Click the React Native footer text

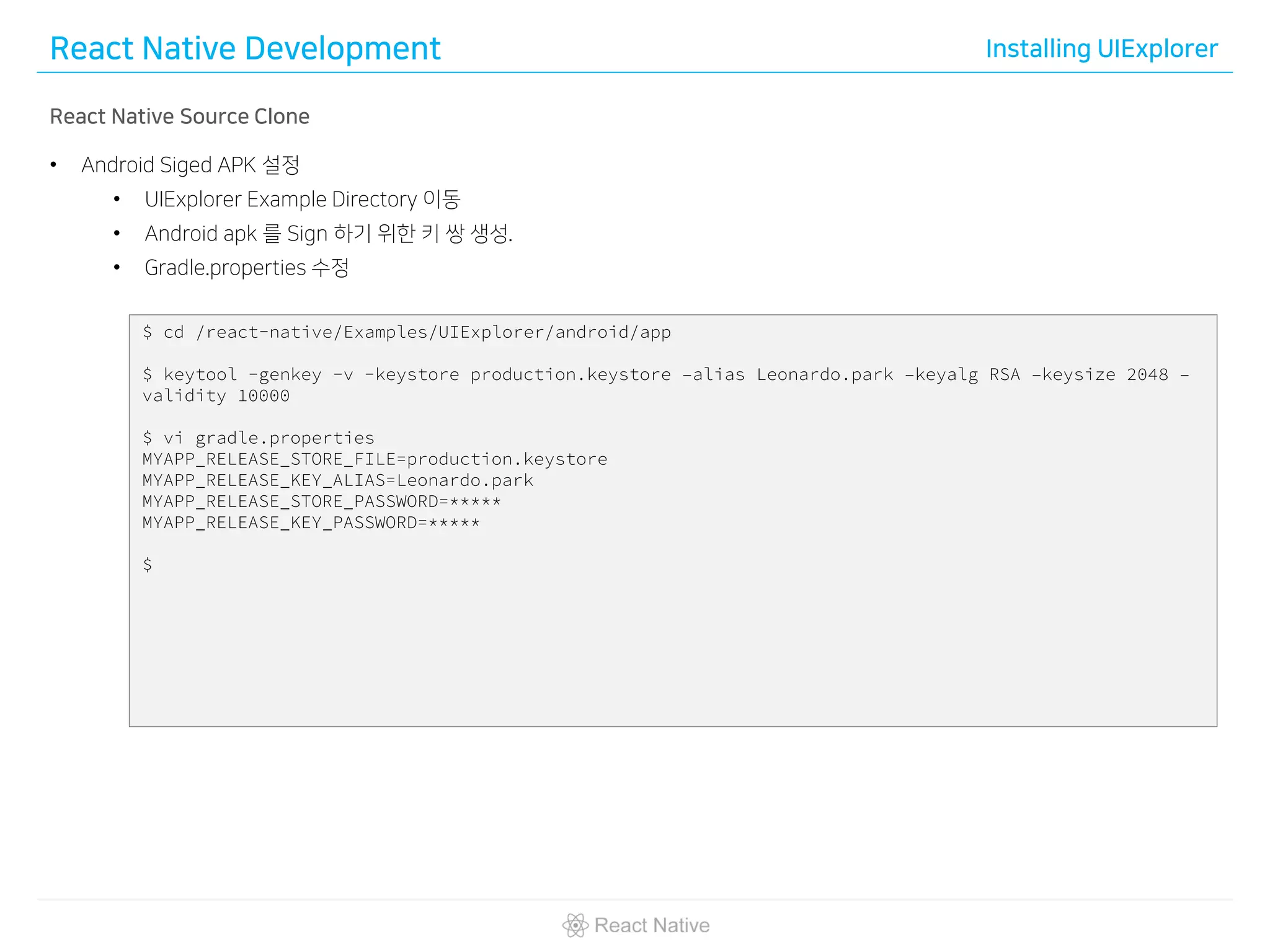click(x=652, y=925)
